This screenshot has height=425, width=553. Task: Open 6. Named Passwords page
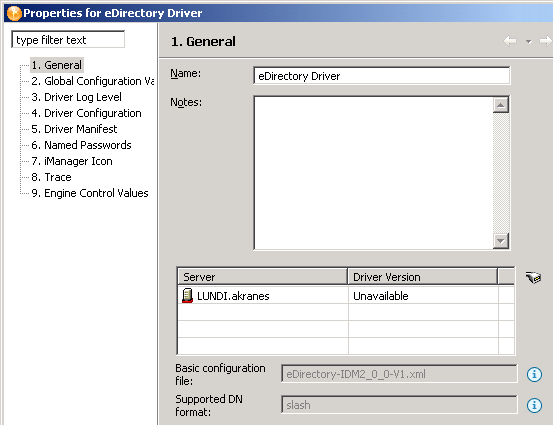tap(81, 145)
